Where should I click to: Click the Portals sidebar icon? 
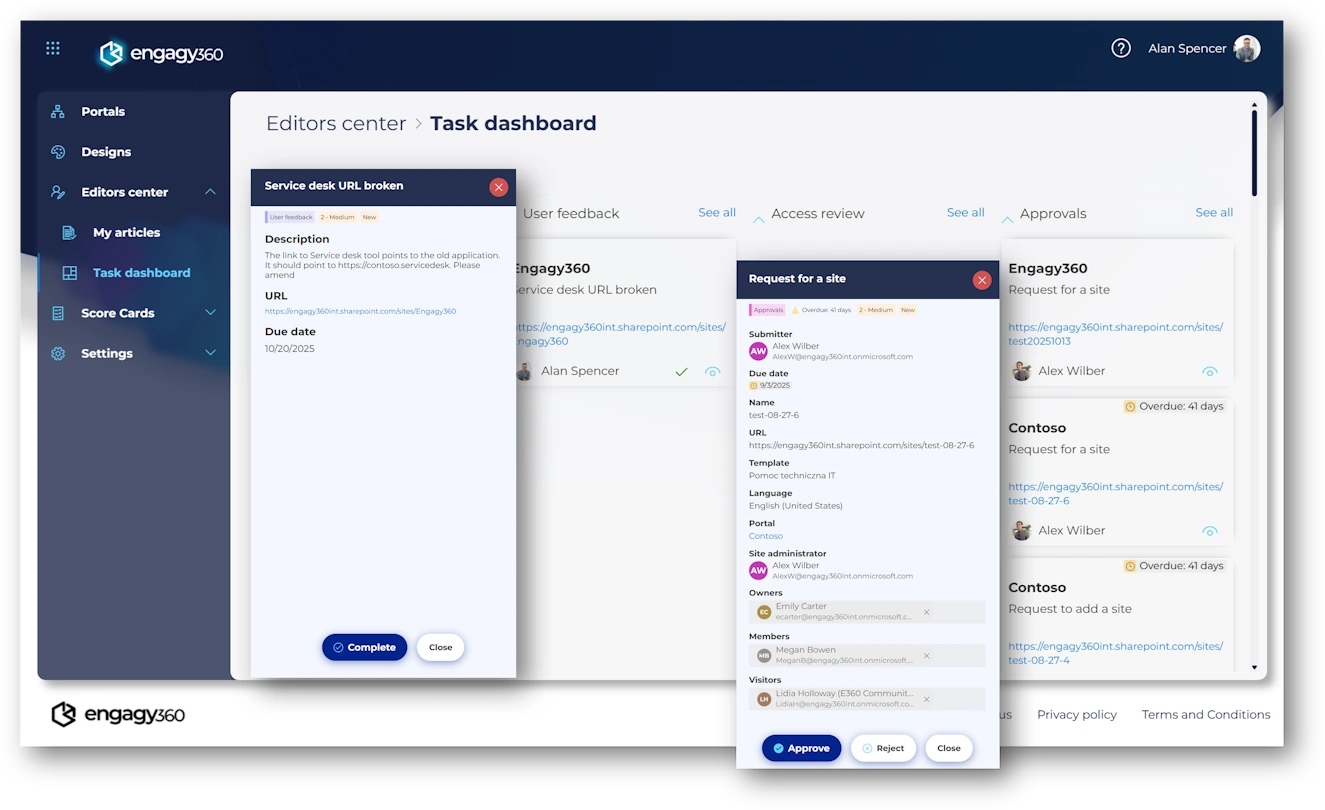pyautogui.click(x=58, y=112)
